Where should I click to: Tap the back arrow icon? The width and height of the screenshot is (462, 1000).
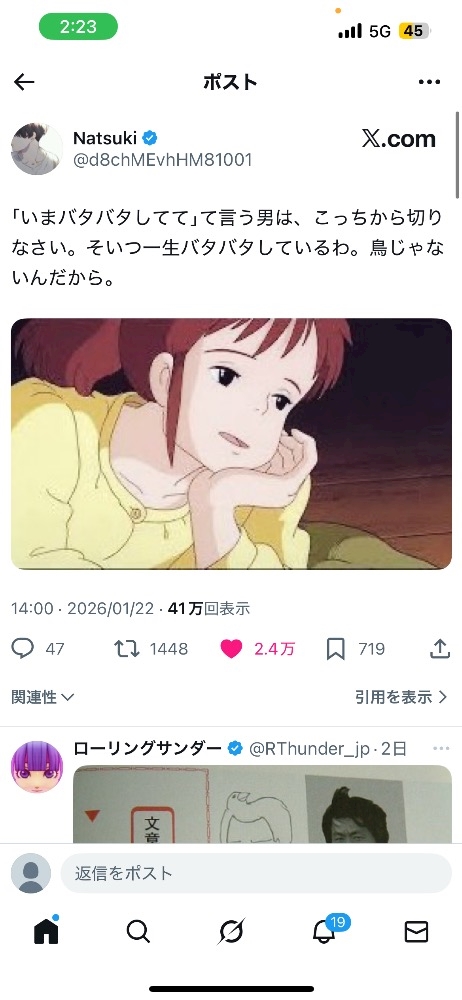pyautogui.click(x=24, y=82)
